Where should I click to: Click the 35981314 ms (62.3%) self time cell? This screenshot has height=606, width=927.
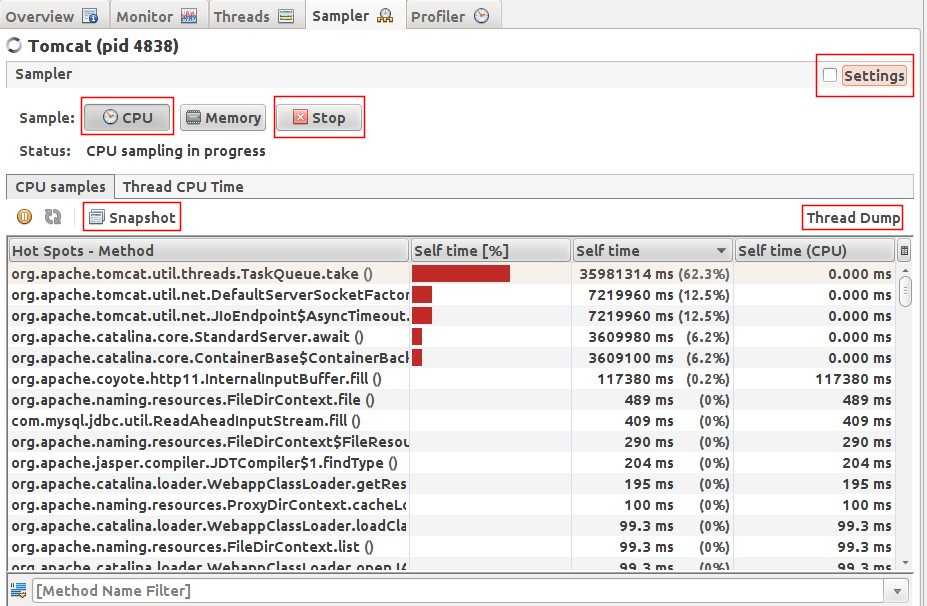[653, 274]
